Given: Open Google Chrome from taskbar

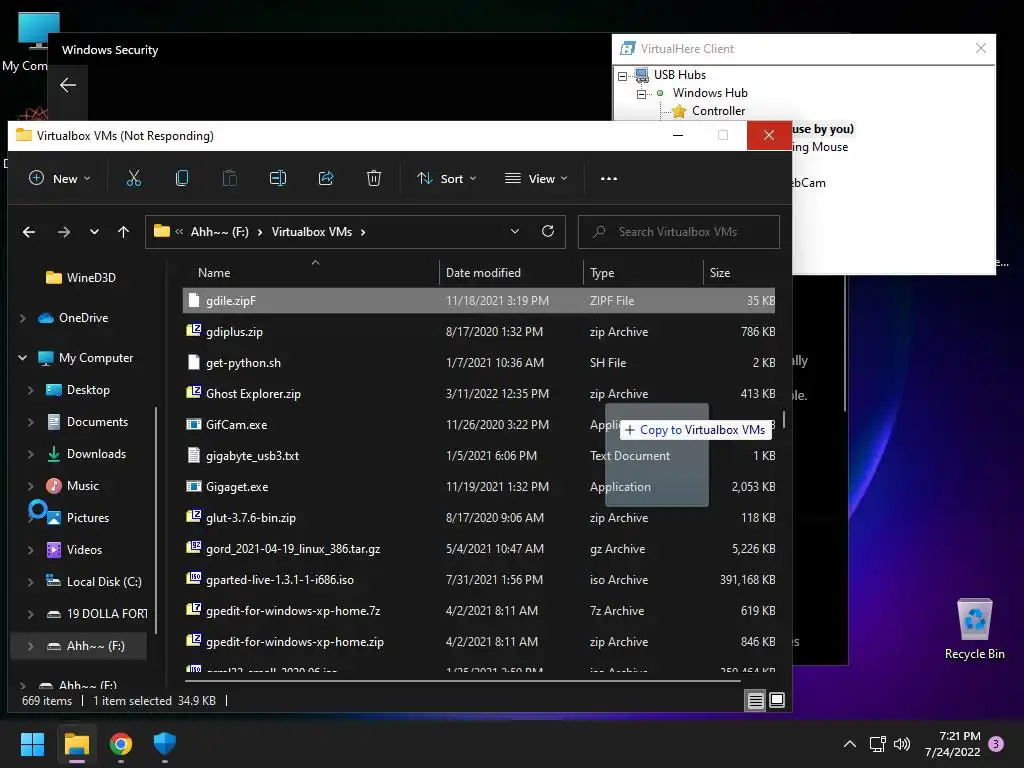Looking at the screenshot, I should [x=121, y=744].
